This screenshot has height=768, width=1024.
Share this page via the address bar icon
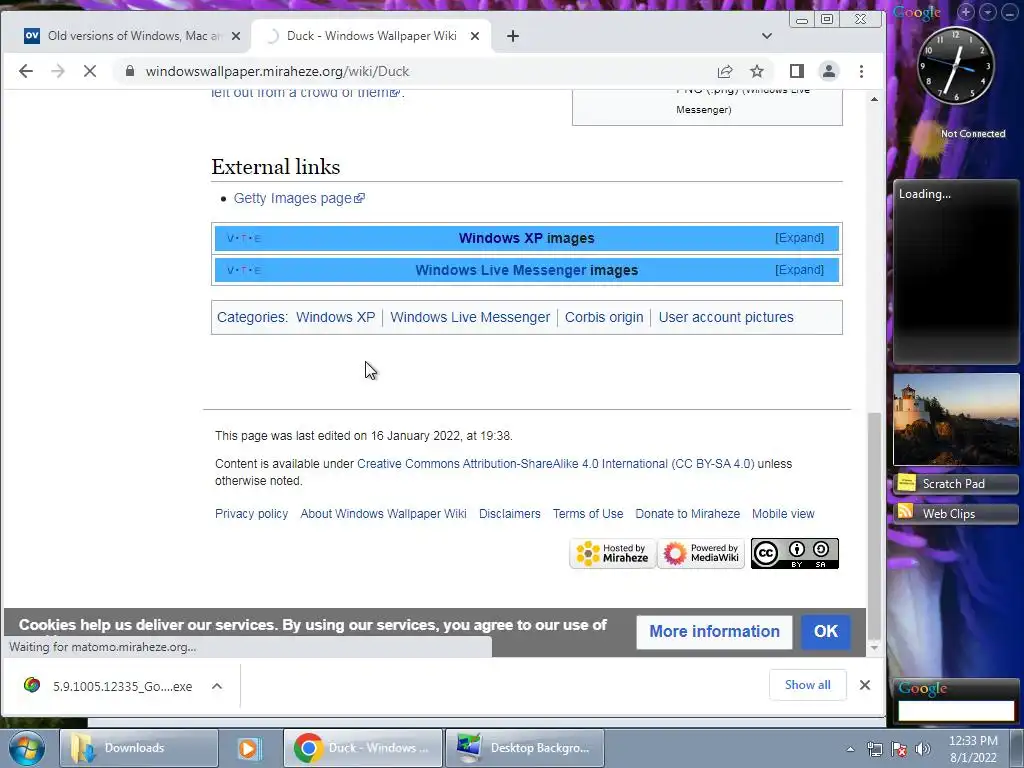click(725, 71)
